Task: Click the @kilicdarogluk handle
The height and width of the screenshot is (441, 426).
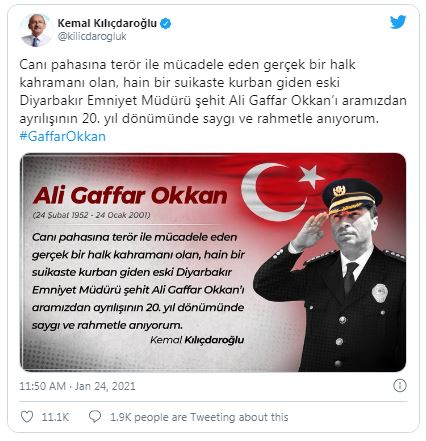Action: pos(92,36)
